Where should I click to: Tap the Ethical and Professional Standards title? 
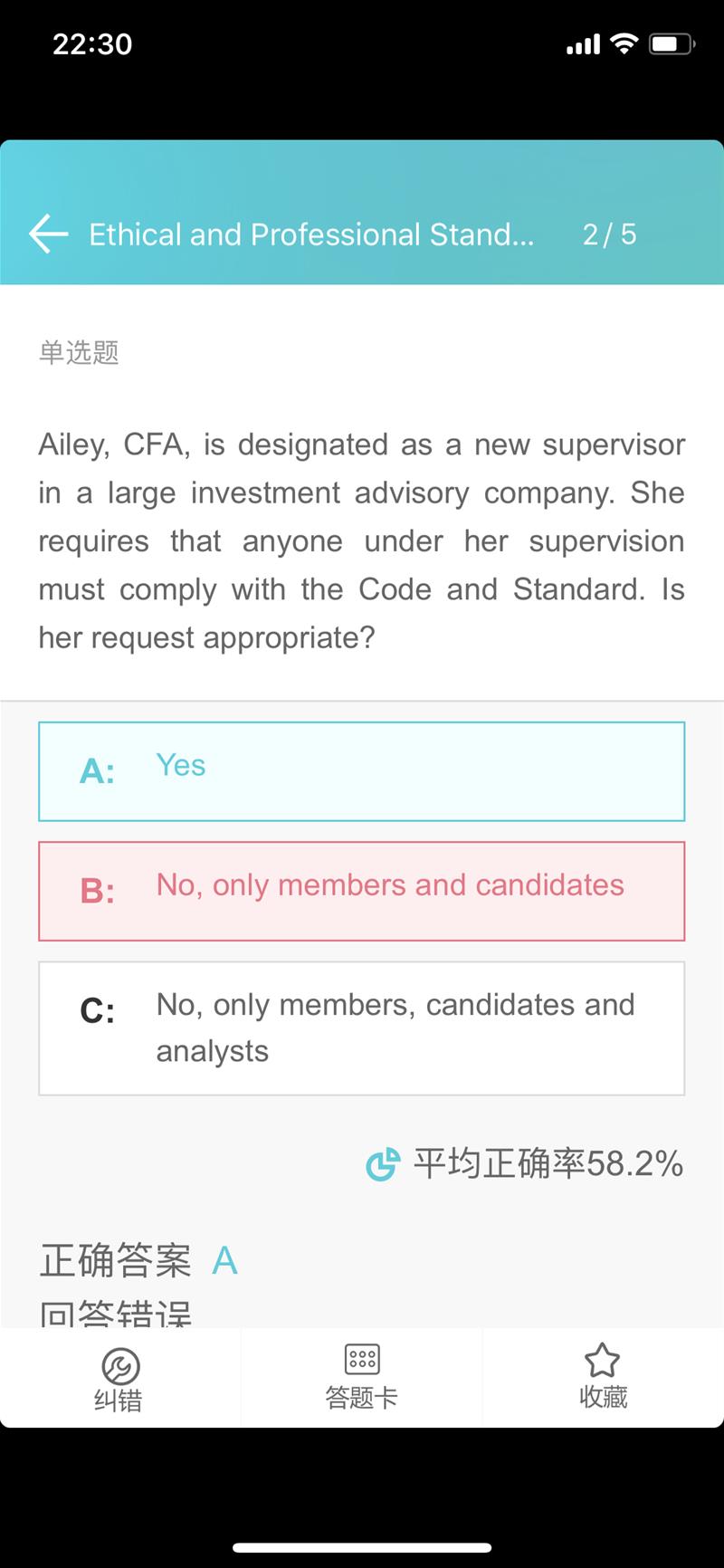click(x=311, y=234)
